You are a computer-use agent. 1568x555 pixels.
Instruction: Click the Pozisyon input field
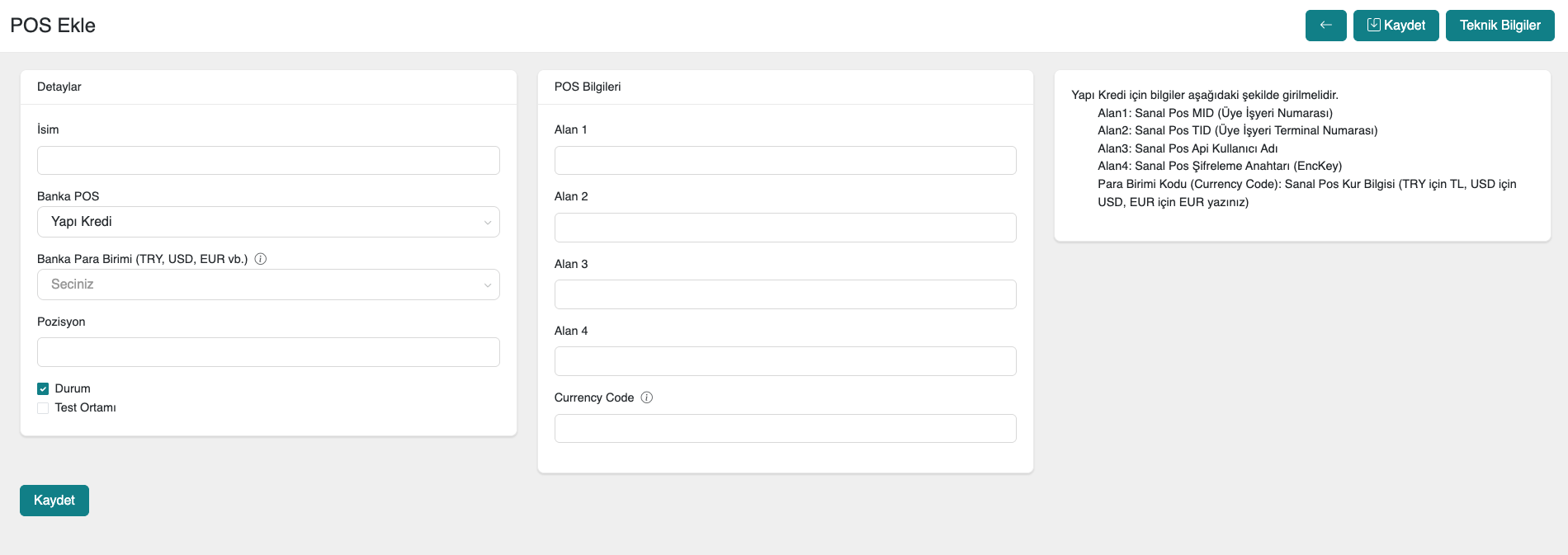coord(267,352)
